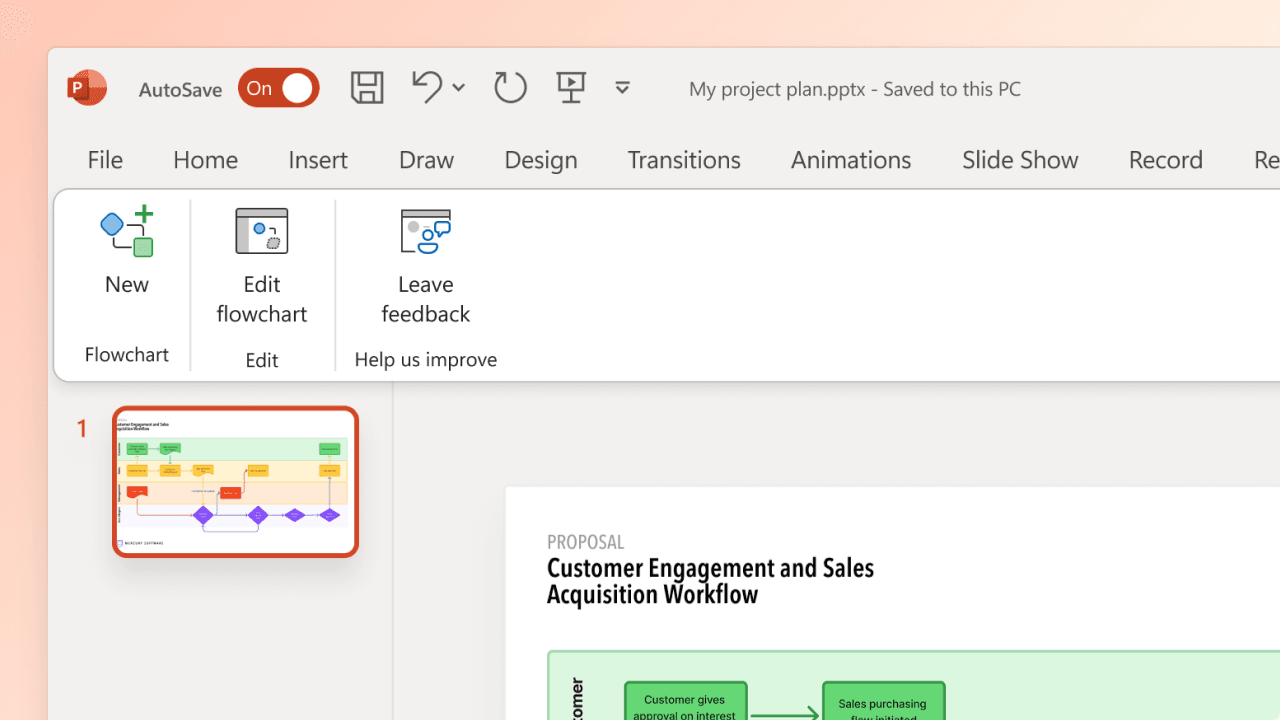Click the Save icon in Quick Access Toolbar

[x=366, y=88]
